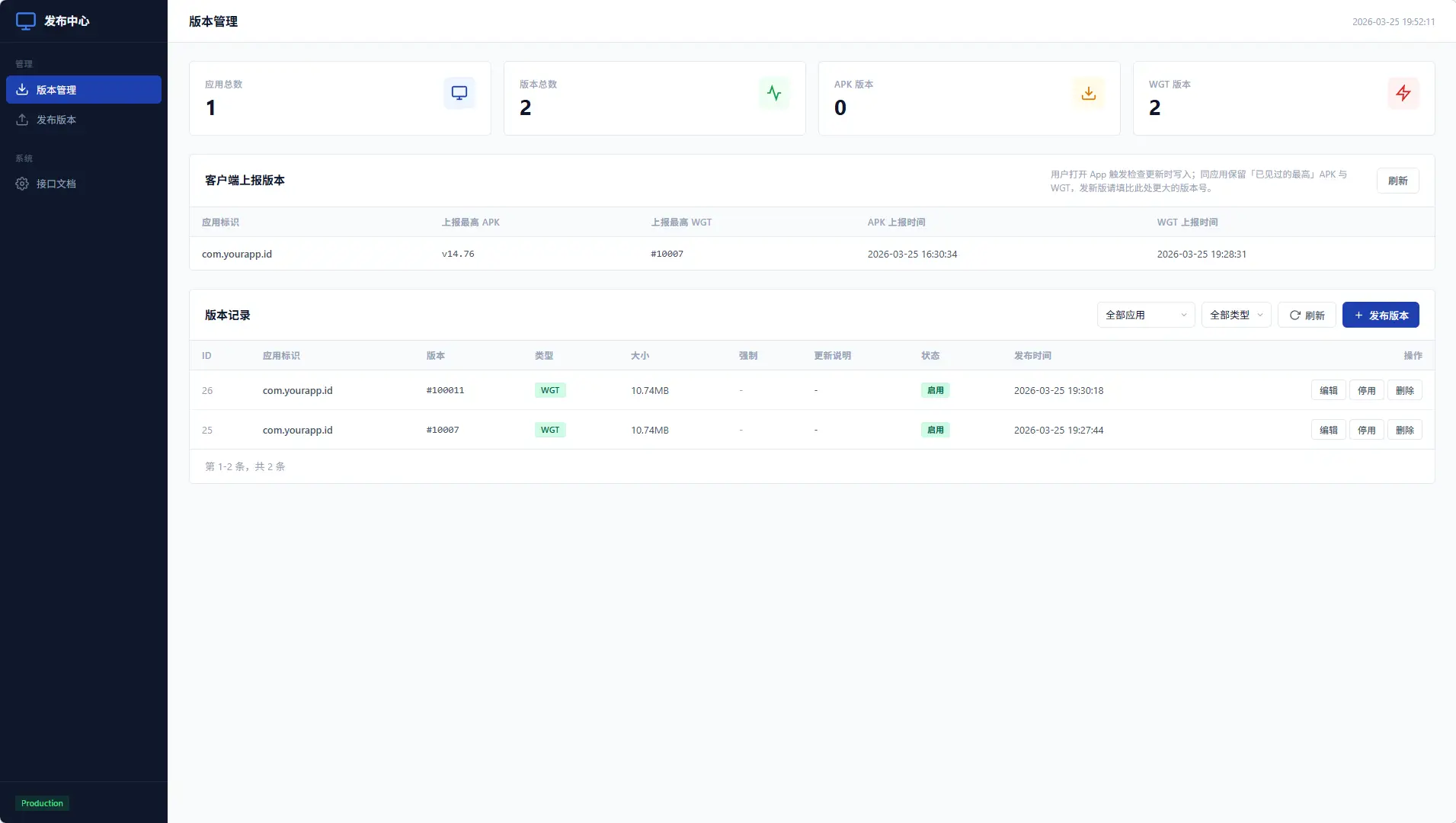The image size is (1456, 823).
Task: Click the green Production environment badge
Action: pyautogui.click(x=42, y=803)
